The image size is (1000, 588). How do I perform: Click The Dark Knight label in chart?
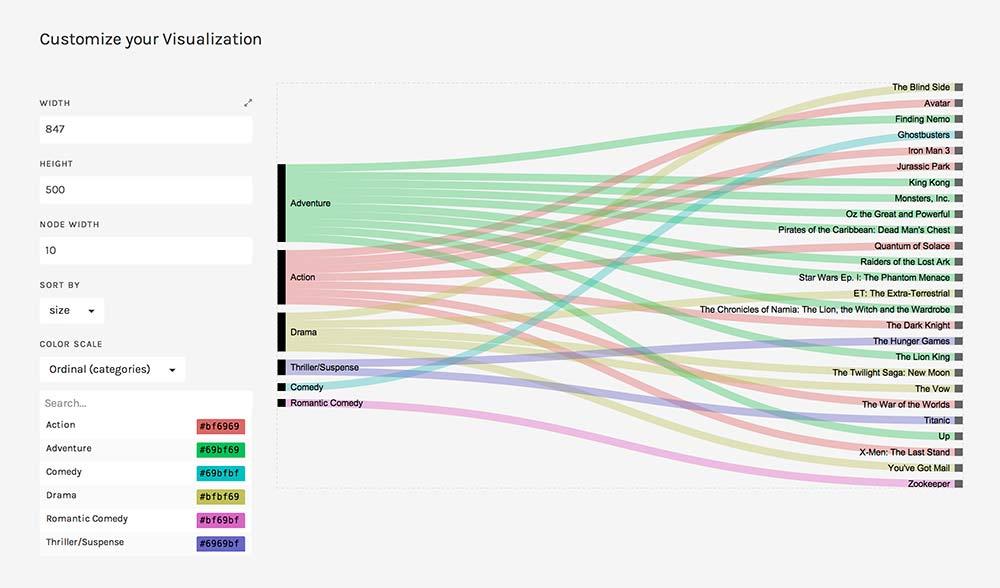(x=917, y=325)
